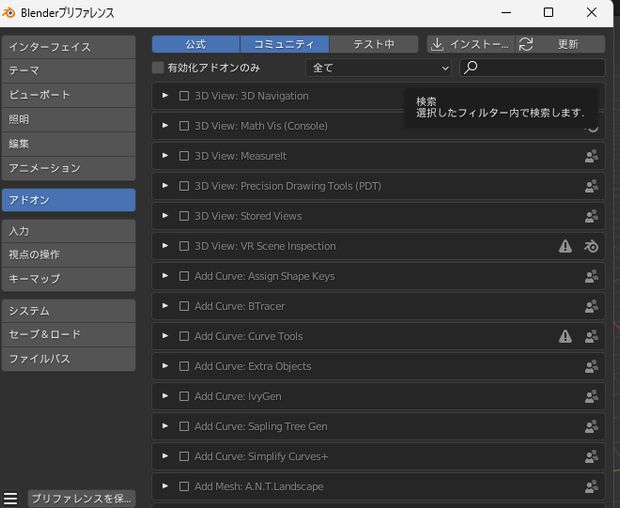
Task: Toggle テスト中 support level filter
Action: click(374, 44)
